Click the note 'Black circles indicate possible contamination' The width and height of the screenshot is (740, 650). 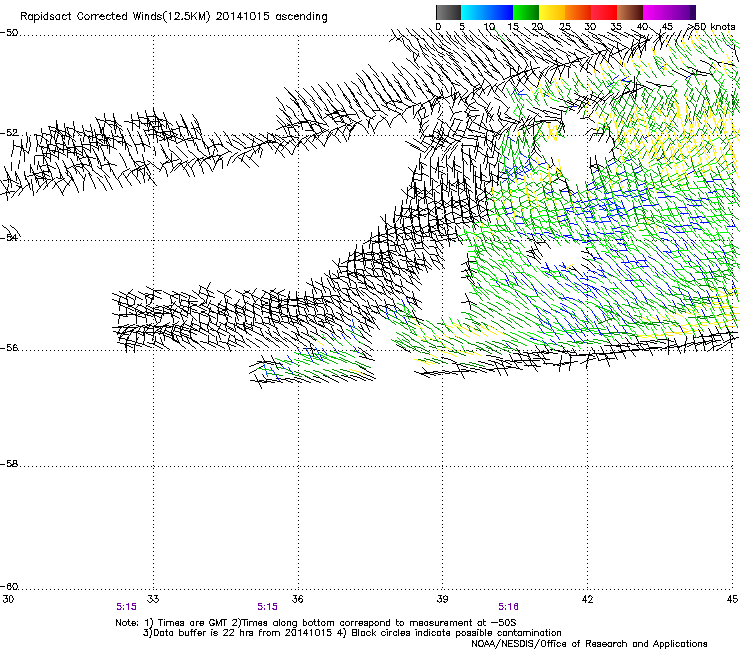click(x=456, y=633)
